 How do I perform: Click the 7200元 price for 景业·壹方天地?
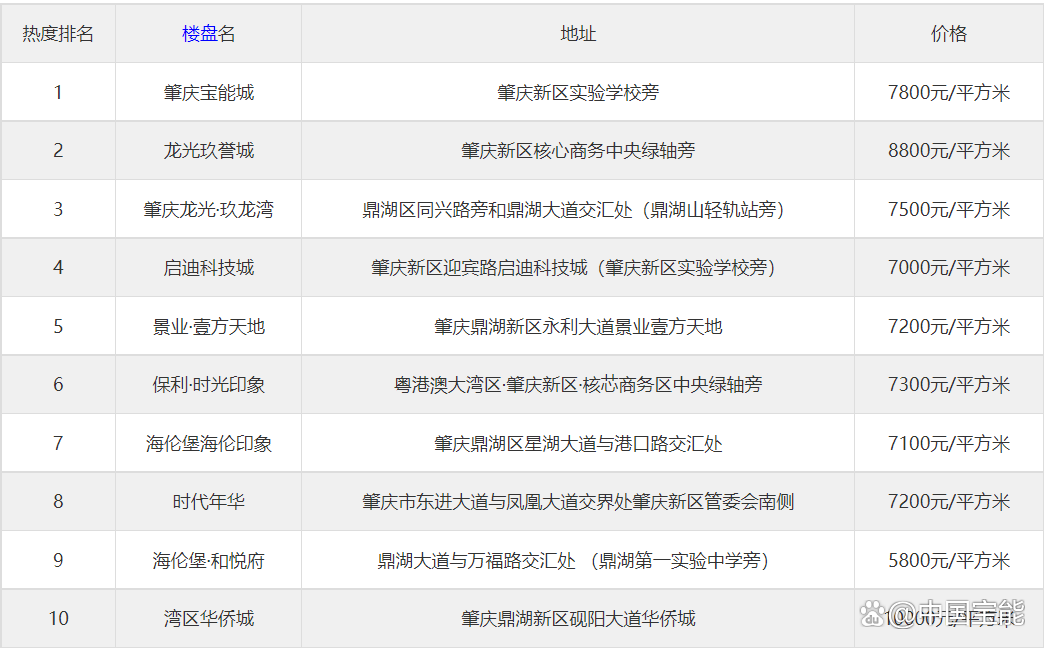click(949, 326)
